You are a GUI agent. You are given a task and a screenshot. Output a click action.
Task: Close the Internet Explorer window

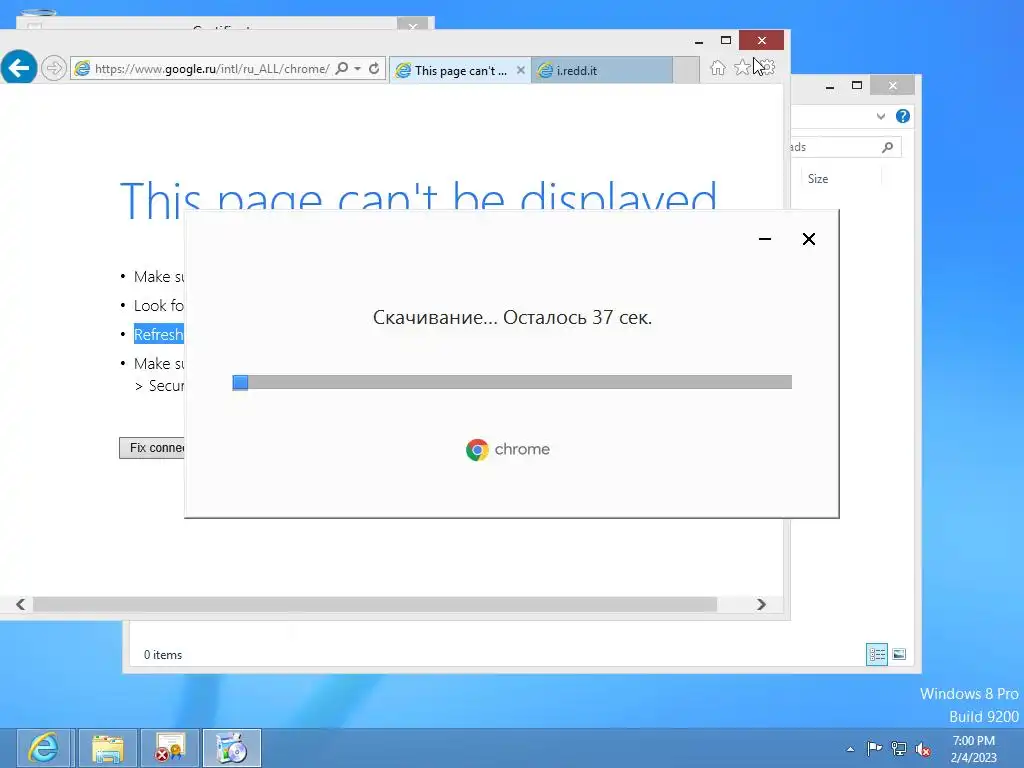point(761,40)
